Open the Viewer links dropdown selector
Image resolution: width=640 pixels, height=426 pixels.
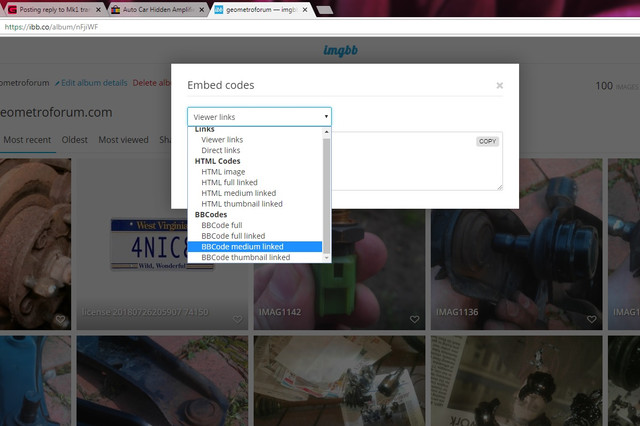tap(259, 117)
